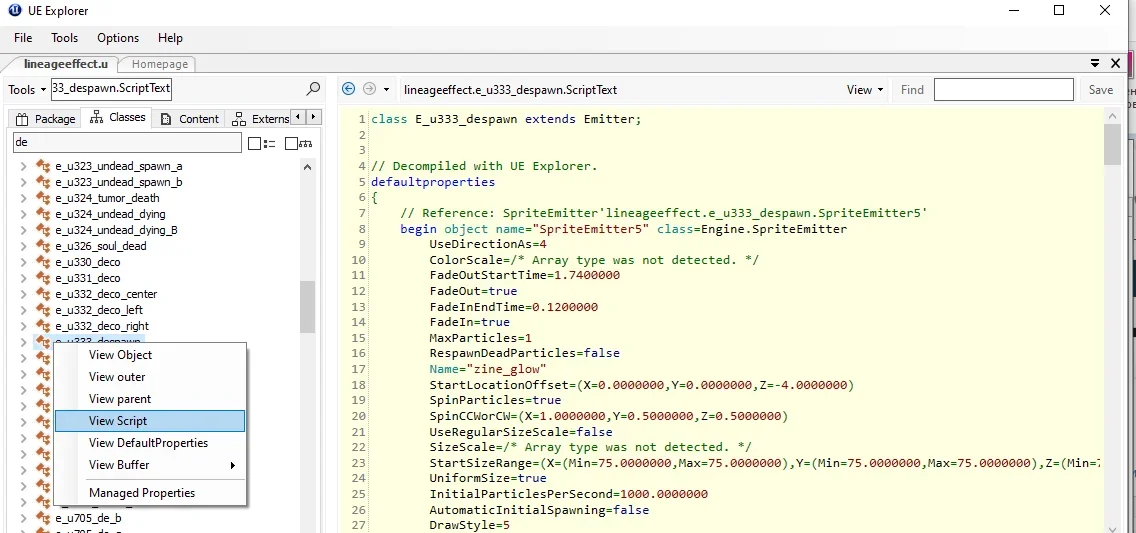The width and height of the screenshot is (1136, 533).
Task: Open the Tools menu in menu bar
Action: tap(64, 38)
